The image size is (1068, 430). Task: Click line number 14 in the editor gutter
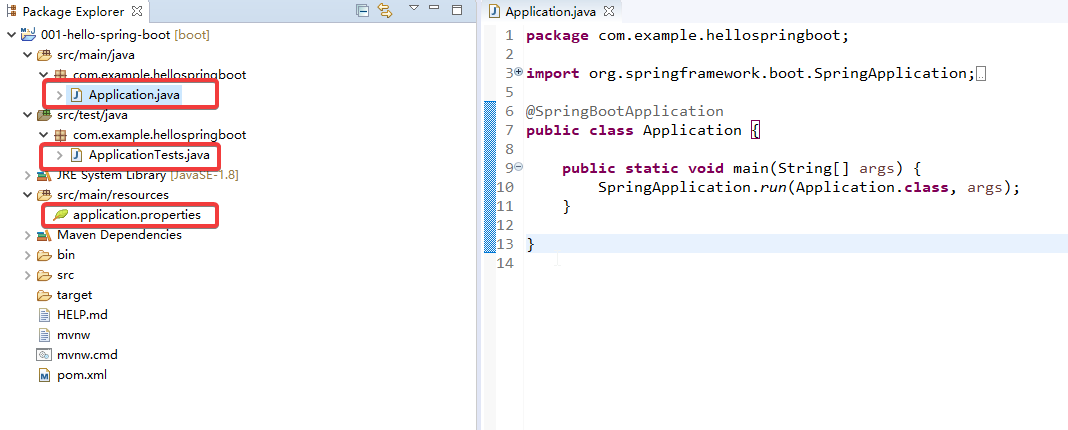coord(505,263)
